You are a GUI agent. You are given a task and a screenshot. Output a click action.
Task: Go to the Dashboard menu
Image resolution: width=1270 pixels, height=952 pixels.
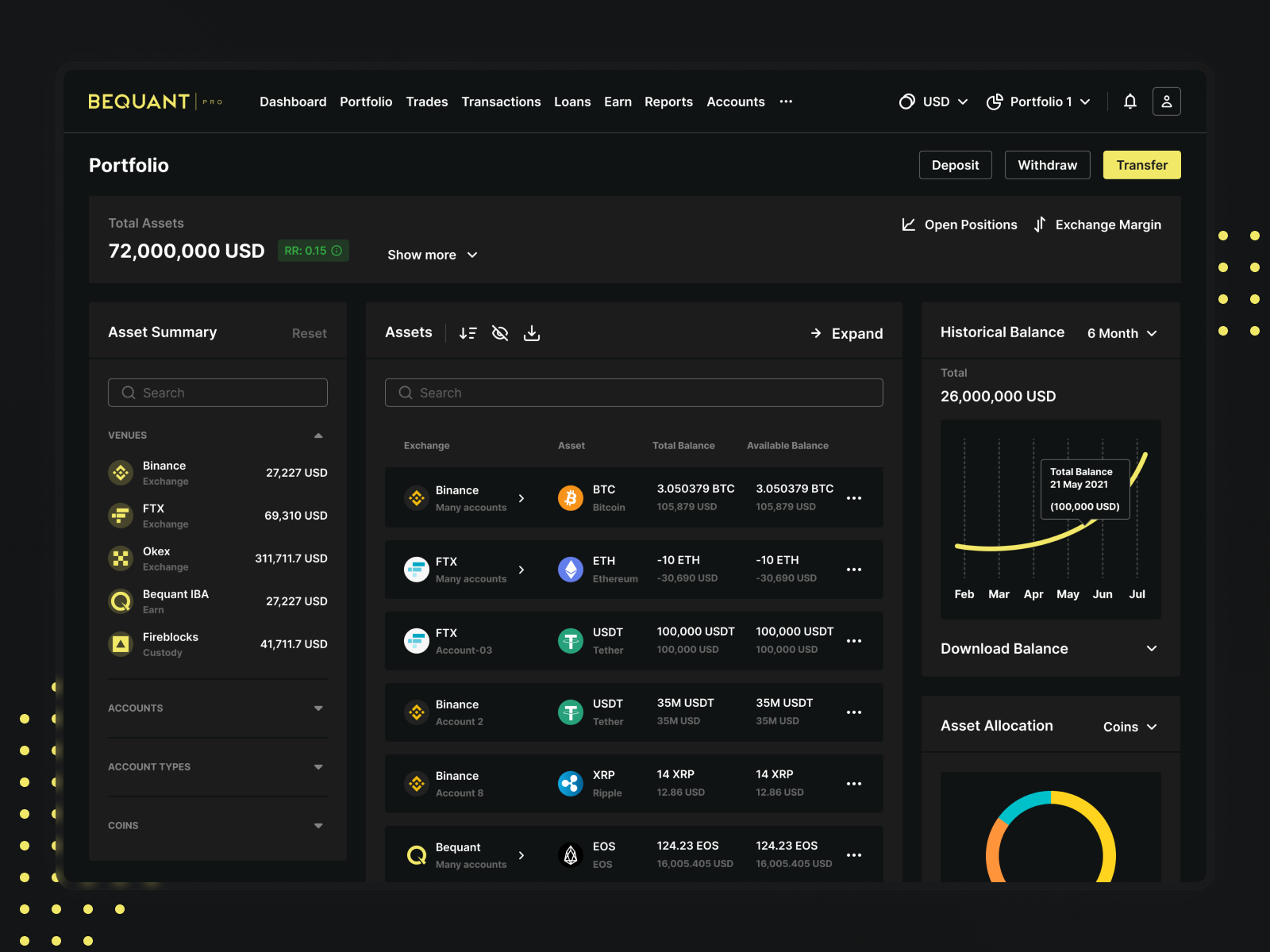pyautogui.click(x=293, y=102)
